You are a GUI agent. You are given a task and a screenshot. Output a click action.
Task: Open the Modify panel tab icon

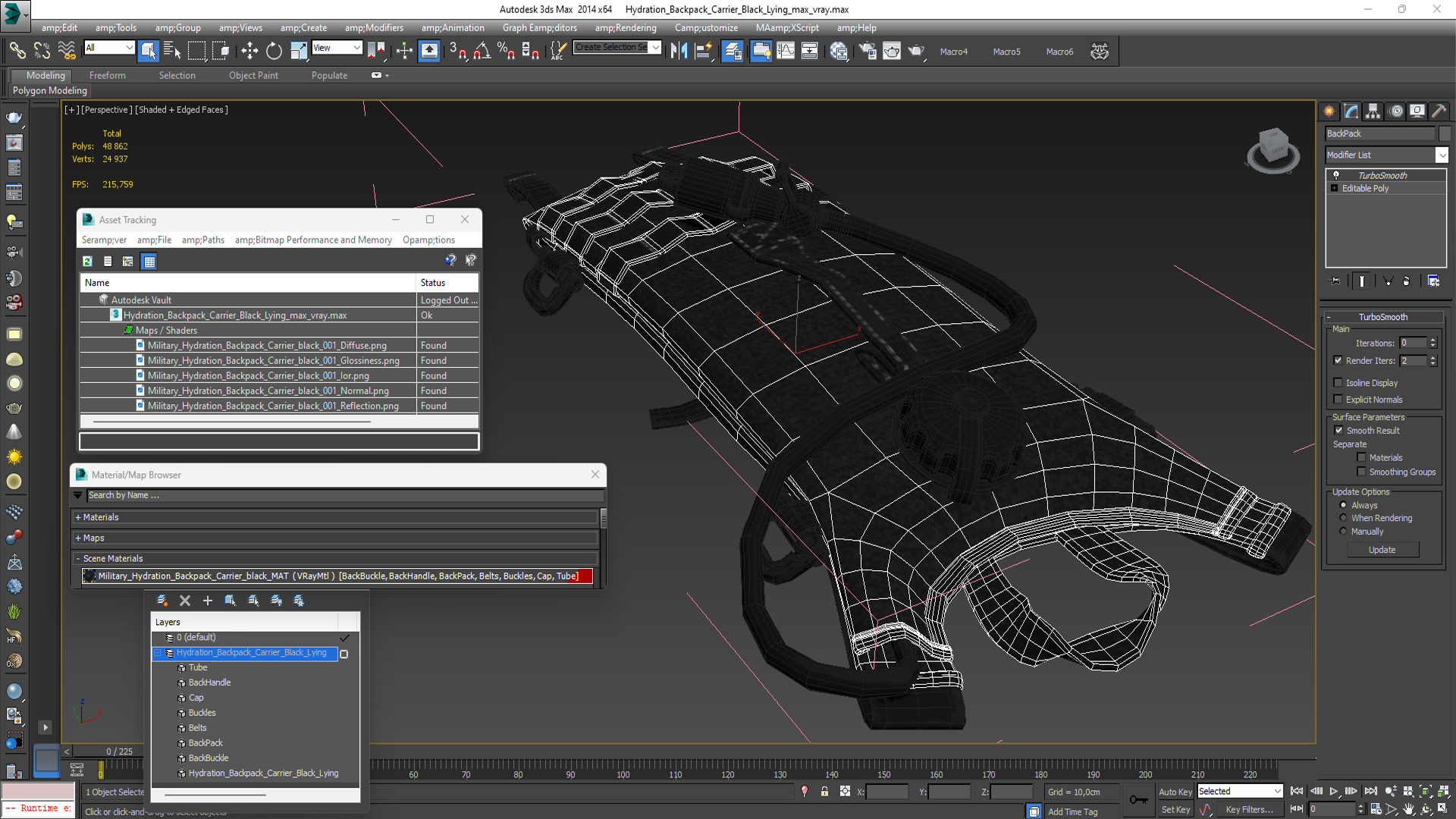pyautogui.click(x=1351, y=111)
